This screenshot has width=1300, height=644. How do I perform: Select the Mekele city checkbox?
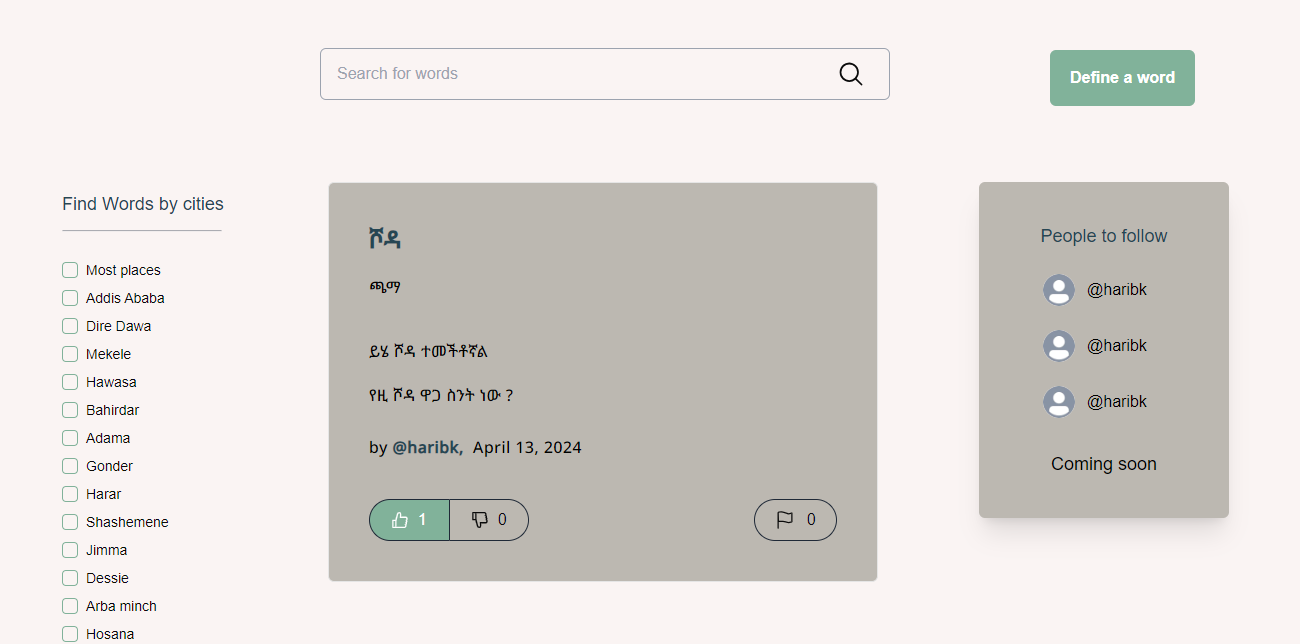[x=70, y=354]
